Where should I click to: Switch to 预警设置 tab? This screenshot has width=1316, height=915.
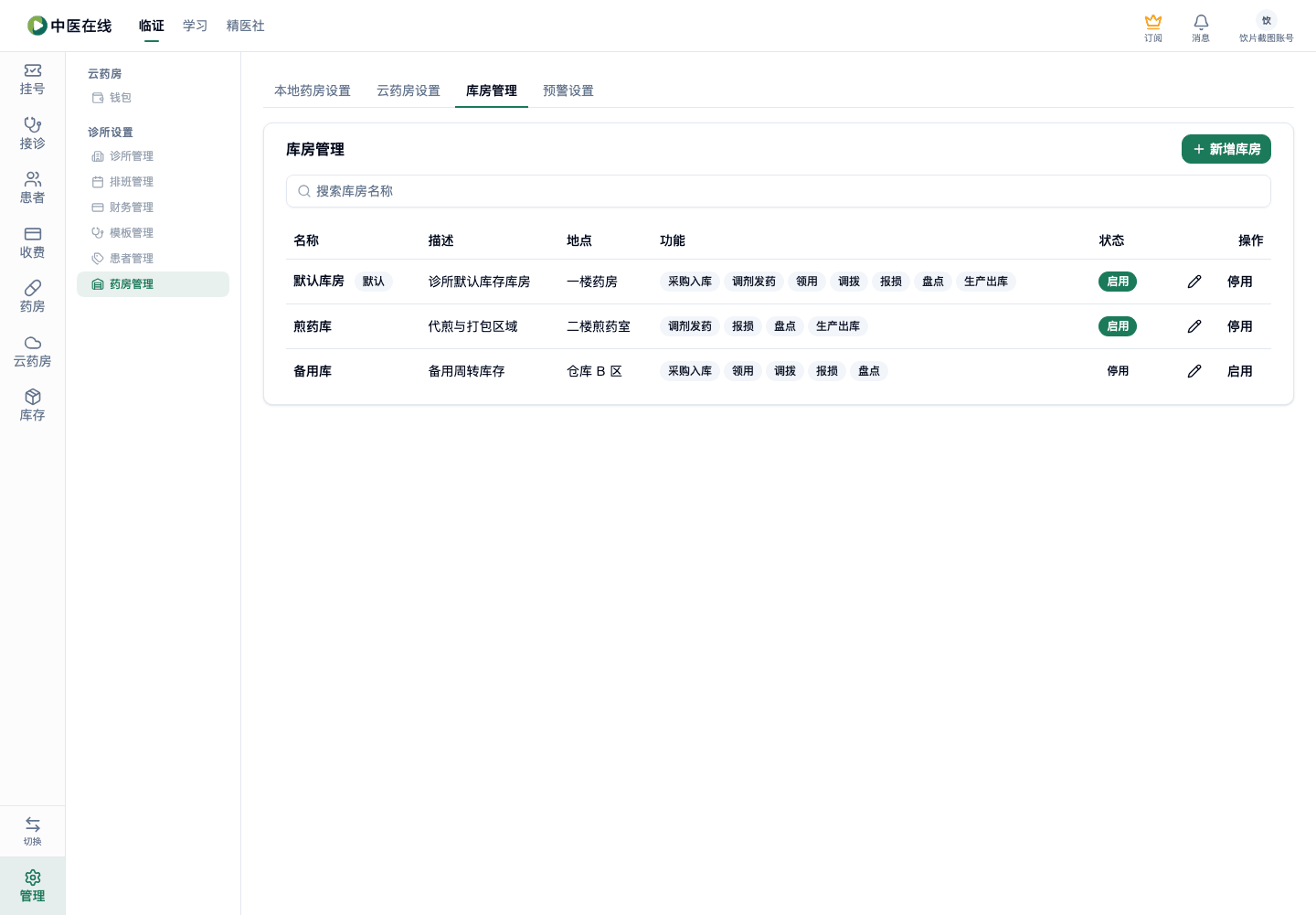[x=568, y=90]
